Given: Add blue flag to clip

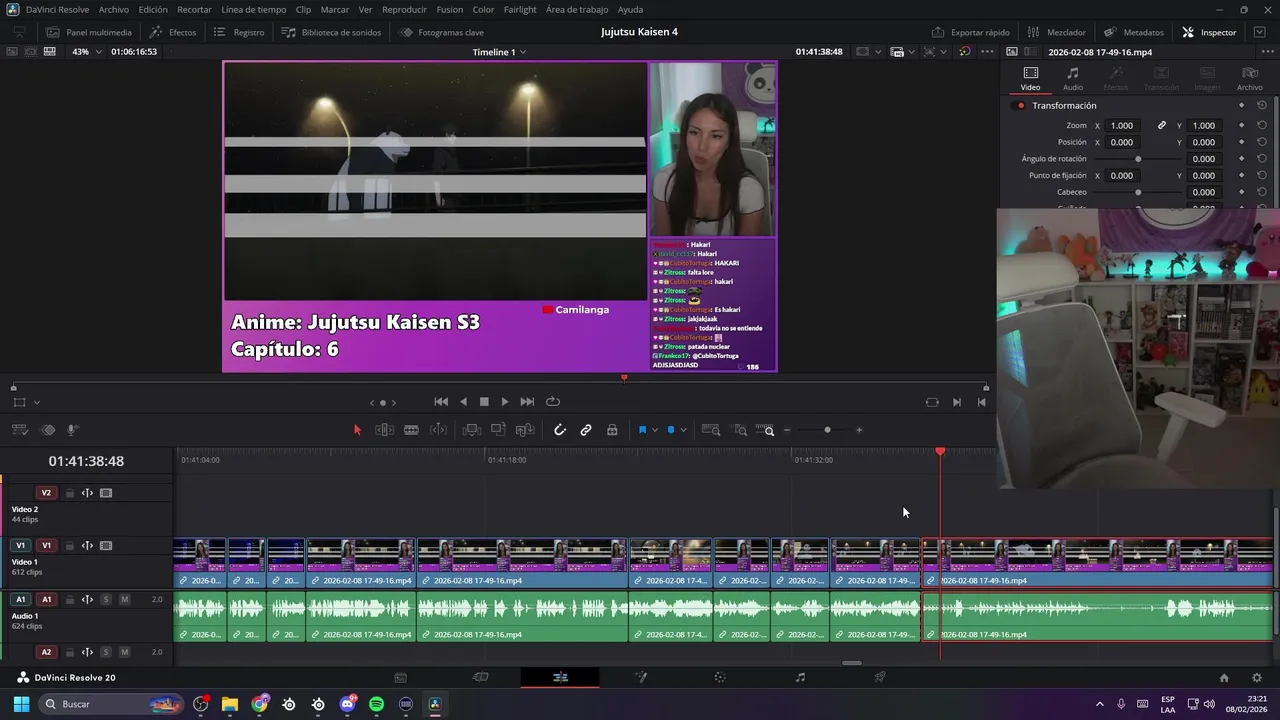Looking at the screenshot, I should (x=642, y=430).
